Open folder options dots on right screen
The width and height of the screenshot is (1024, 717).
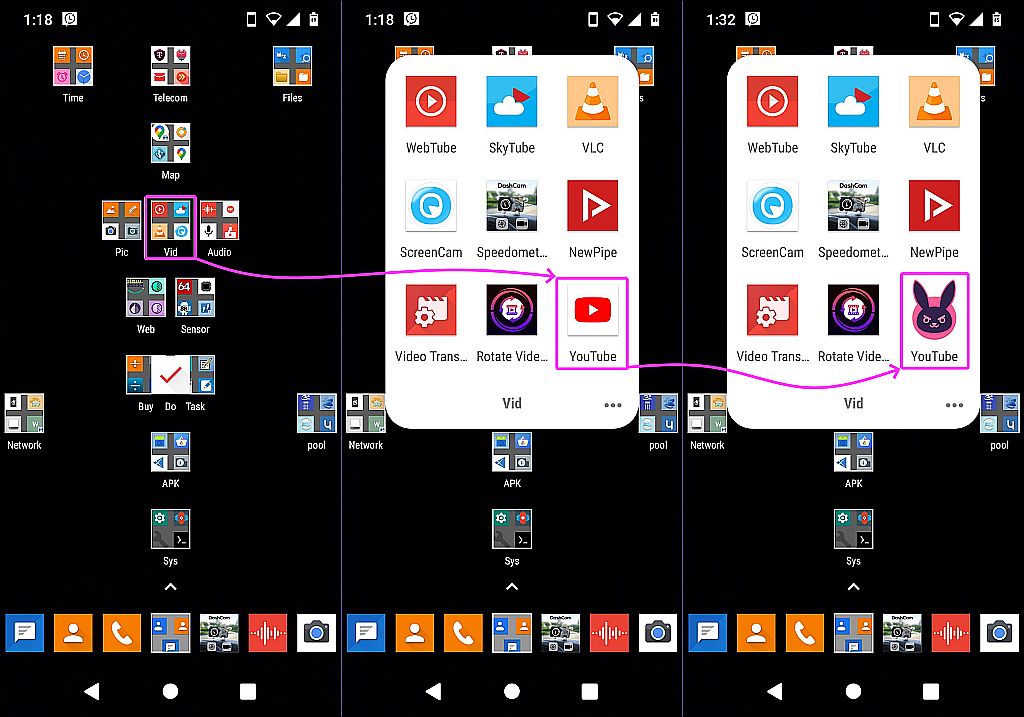pos(954,405)
